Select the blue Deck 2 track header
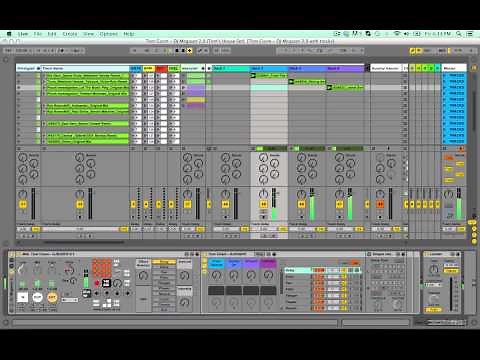Viewport: 480px width, 360px height. coord(269,68)
